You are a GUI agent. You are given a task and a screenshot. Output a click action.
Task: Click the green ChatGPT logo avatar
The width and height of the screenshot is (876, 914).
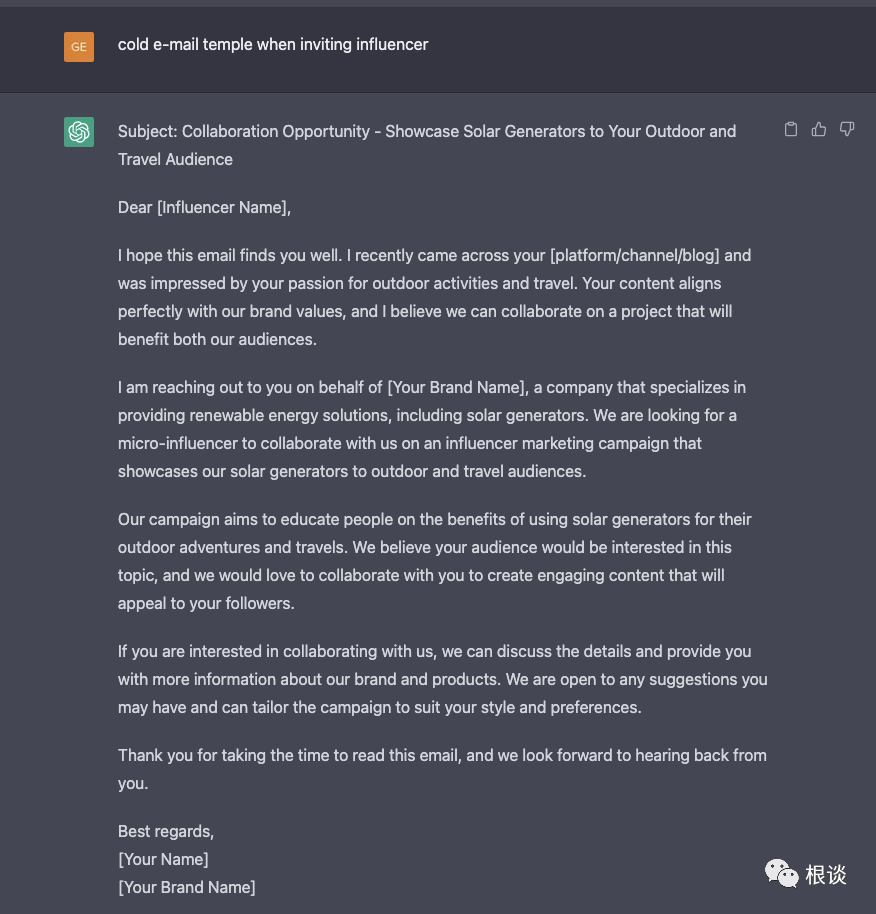pyautogui.click(x=79, y=132)
